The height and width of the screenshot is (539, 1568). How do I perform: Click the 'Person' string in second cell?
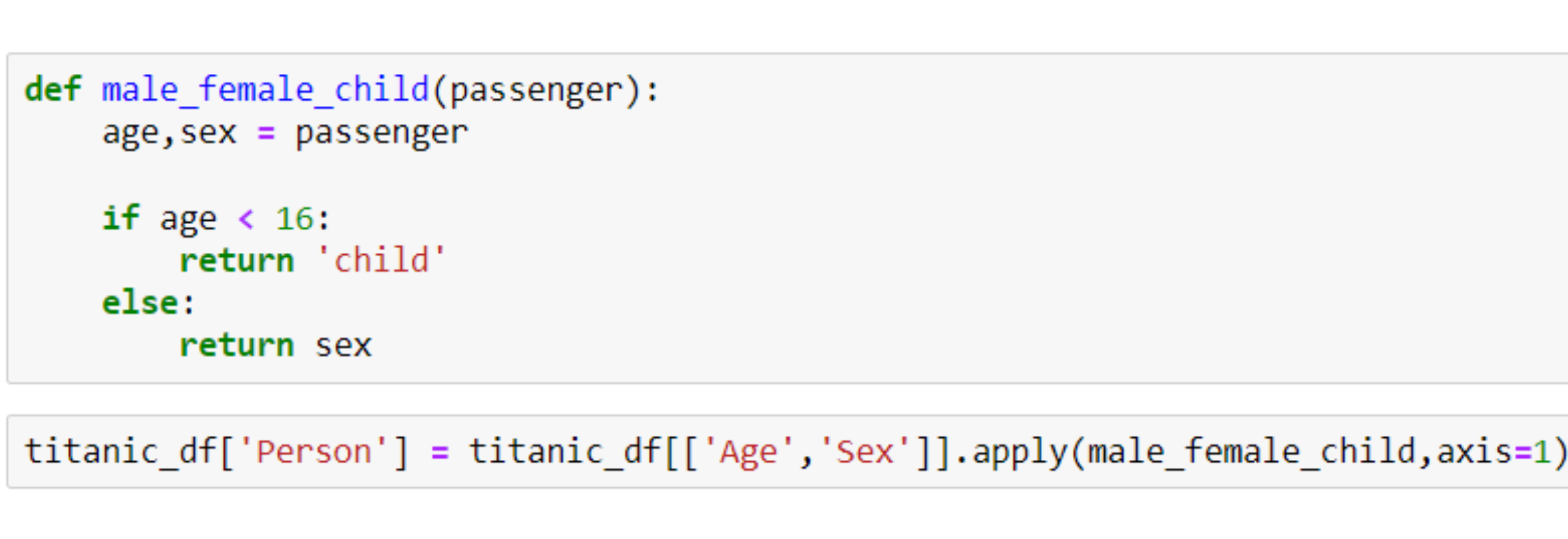(314, 451)
